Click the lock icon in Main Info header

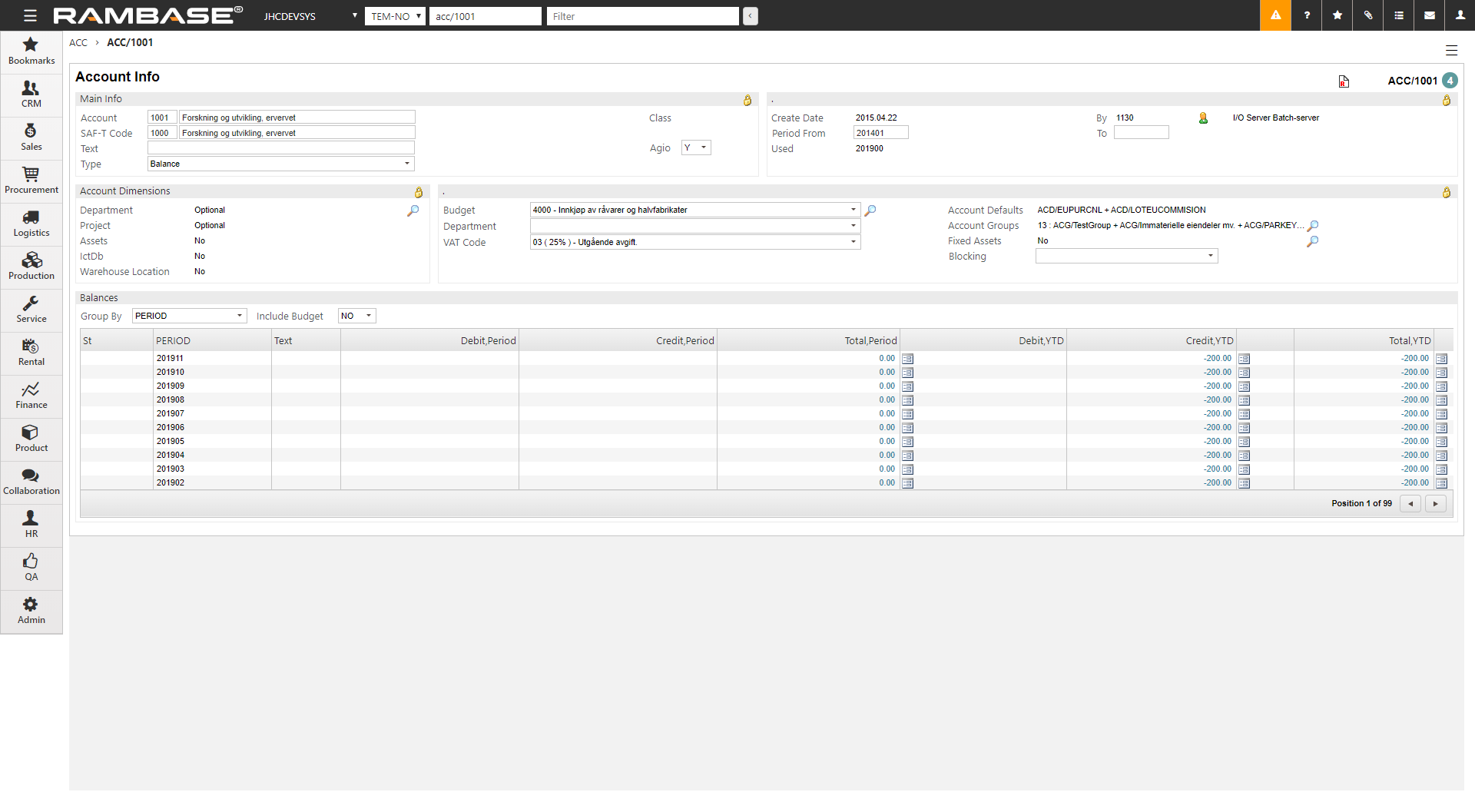[x=747, y=100]
